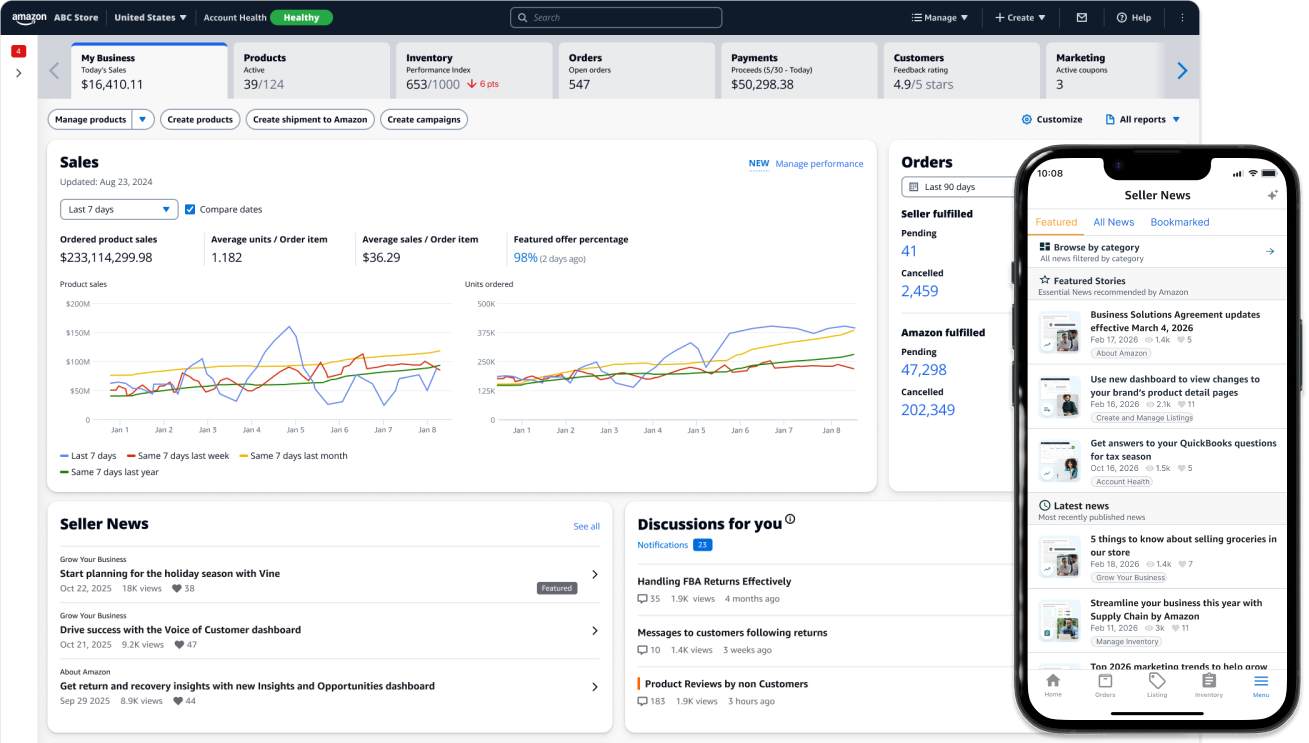Open the Manage performance link
This screenshot has width=1309, height=743.
[819, 164]
